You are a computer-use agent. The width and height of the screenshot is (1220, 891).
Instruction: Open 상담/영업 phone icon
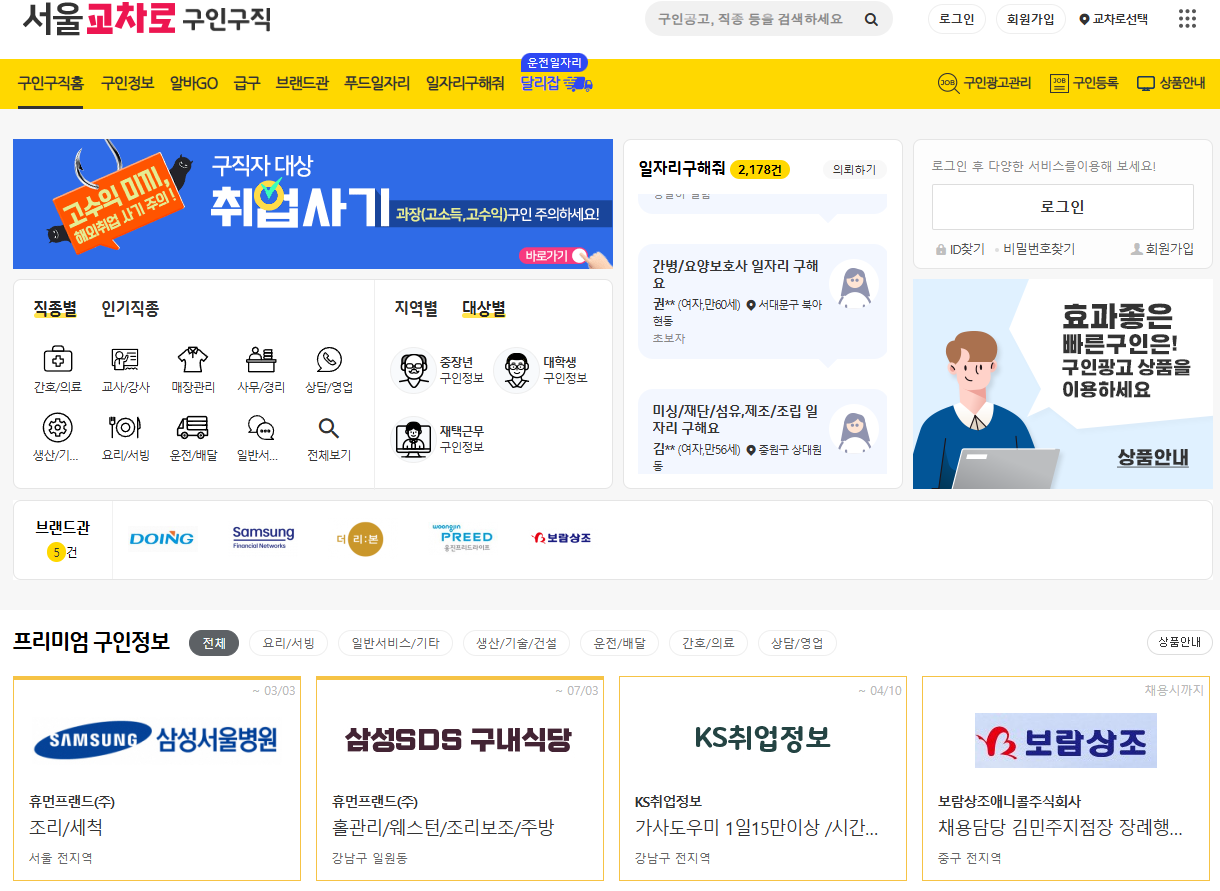pyautogui.click(x=329, y=359)
